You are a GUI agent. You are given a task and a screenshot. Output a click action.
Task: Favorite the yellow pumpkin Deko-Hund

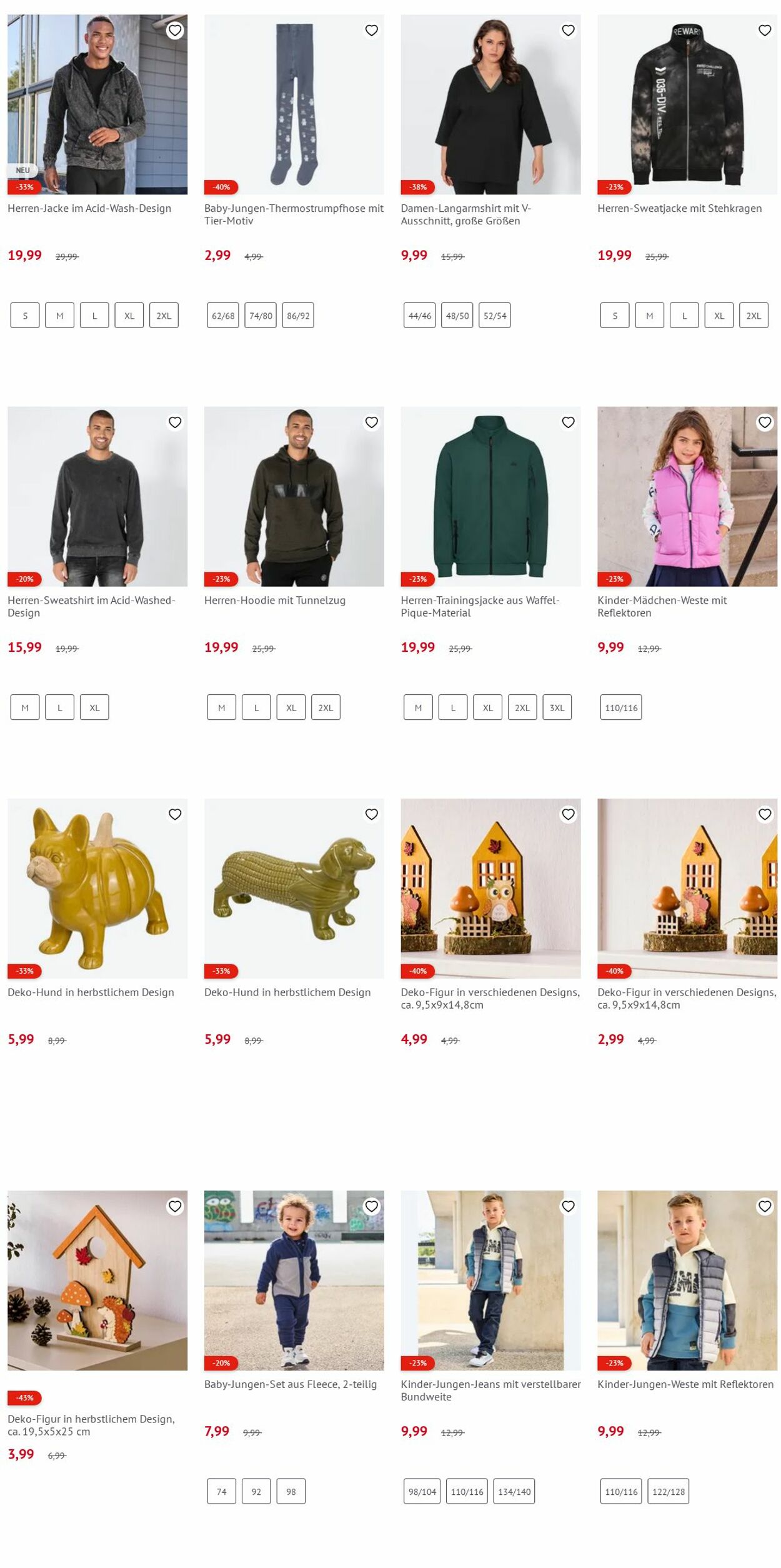pyautogui.click(x=175, y=814)
